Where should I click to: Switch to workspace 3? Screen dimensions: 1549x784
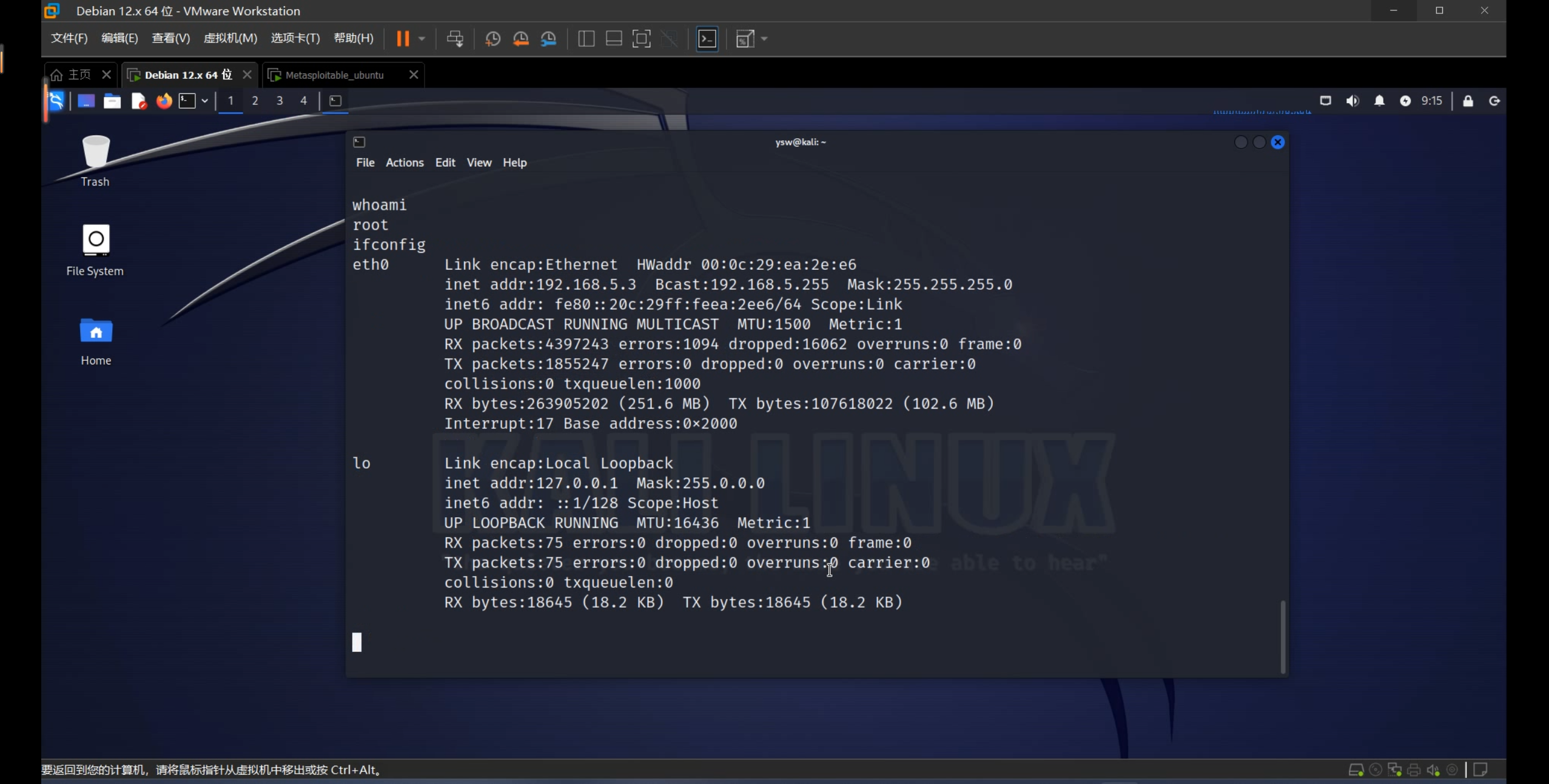(x=280, y=101)
